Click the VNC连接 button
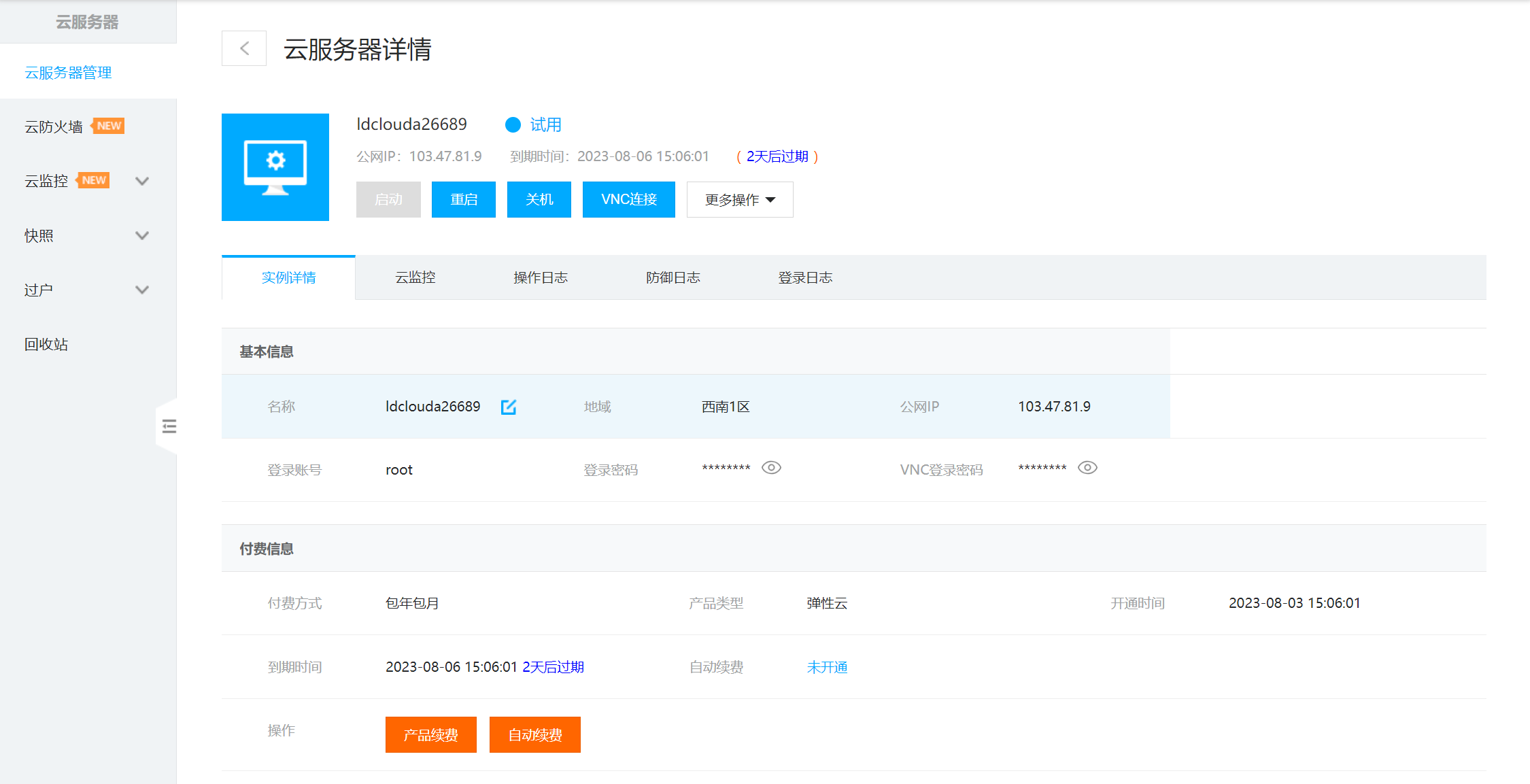Viewport: 1530px width, 784px height. pyautogui.click(x=629, y=200)
